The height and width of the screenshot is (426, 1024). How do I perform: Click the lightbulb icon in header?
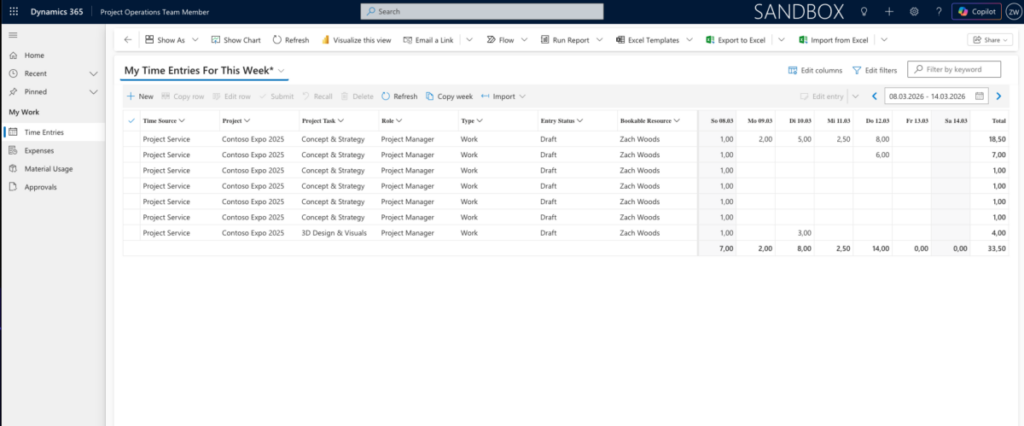coord(864,11)
